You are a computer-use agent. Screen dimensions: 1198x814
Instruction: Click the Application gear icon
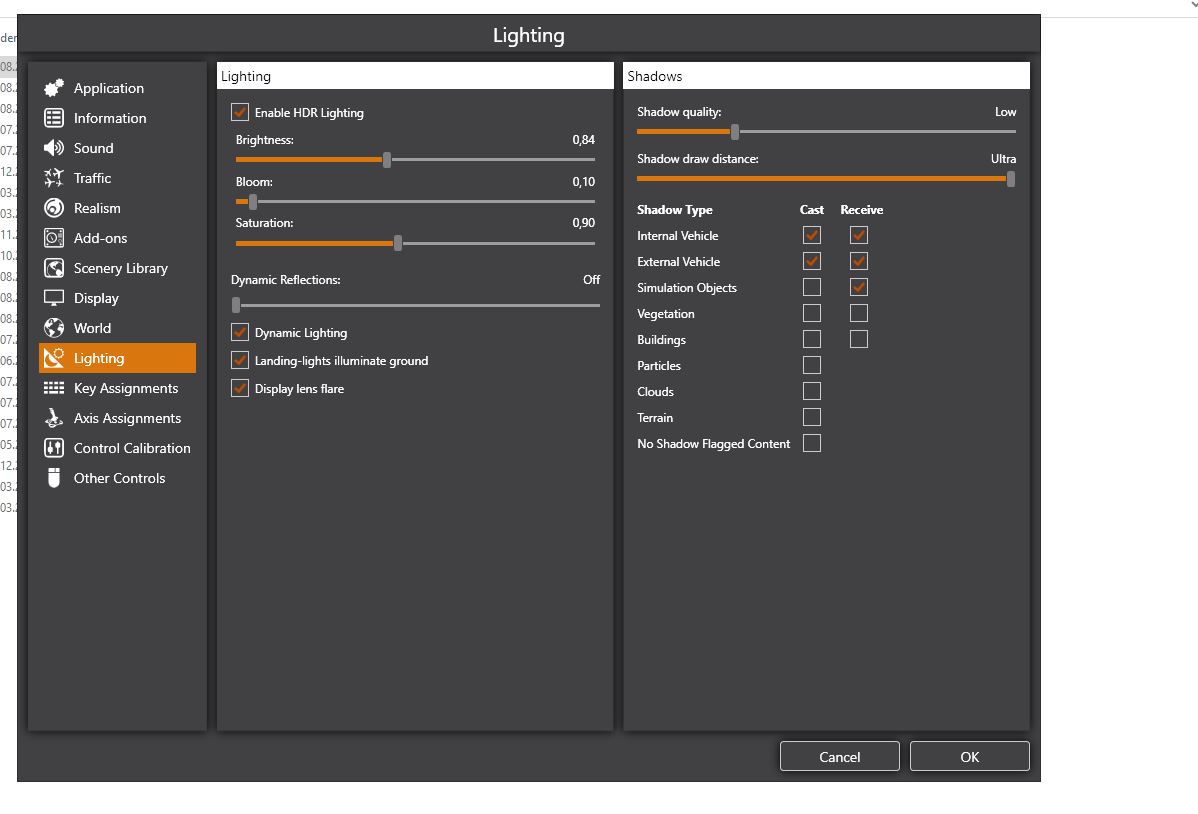53,88
